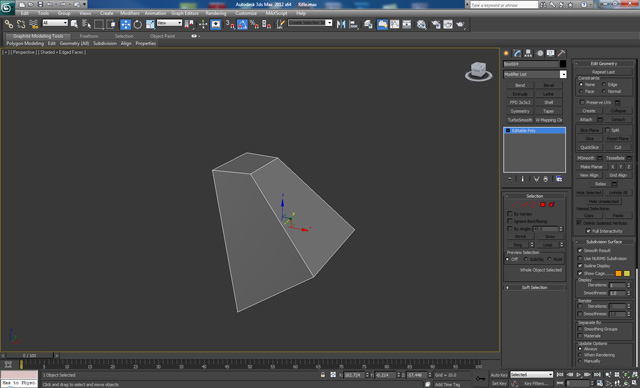Switch to the Hierarchy command panel

[x=529, y=53]
